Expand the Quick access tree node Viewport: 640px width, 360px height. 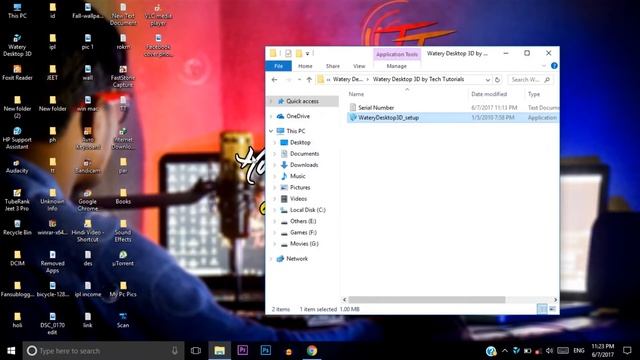[271, 101]
